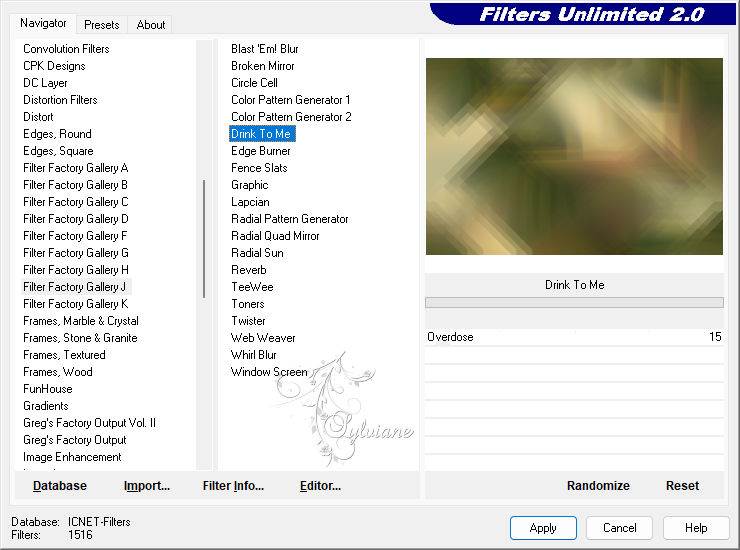740x550 pixels.
Task: Select Filter Factory Gallery C
Action: [x=76, y=202]
